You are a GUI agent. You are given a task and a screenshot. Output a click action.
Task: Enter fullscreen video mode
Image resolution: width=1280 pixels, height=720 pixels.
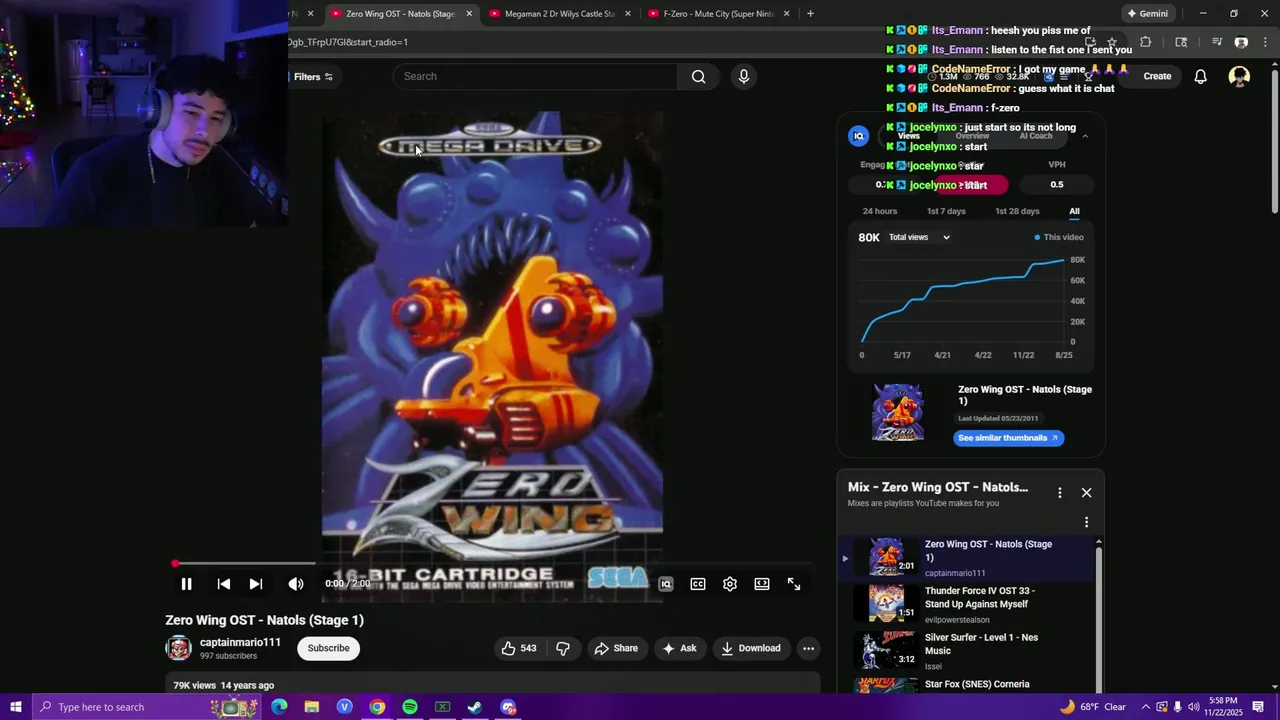point(794,584)
